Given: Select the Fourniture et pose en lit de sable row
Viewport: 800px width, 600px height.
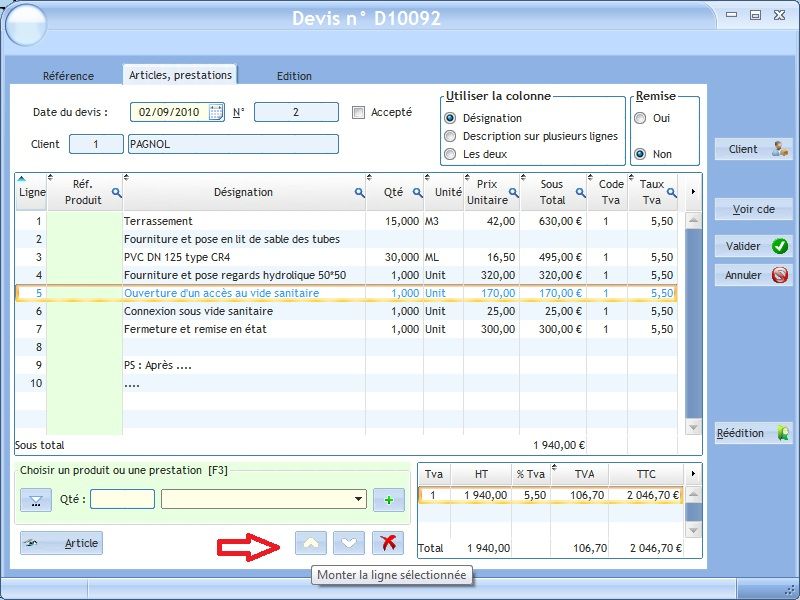Looking at the screenshot, I should click(347, 239).
